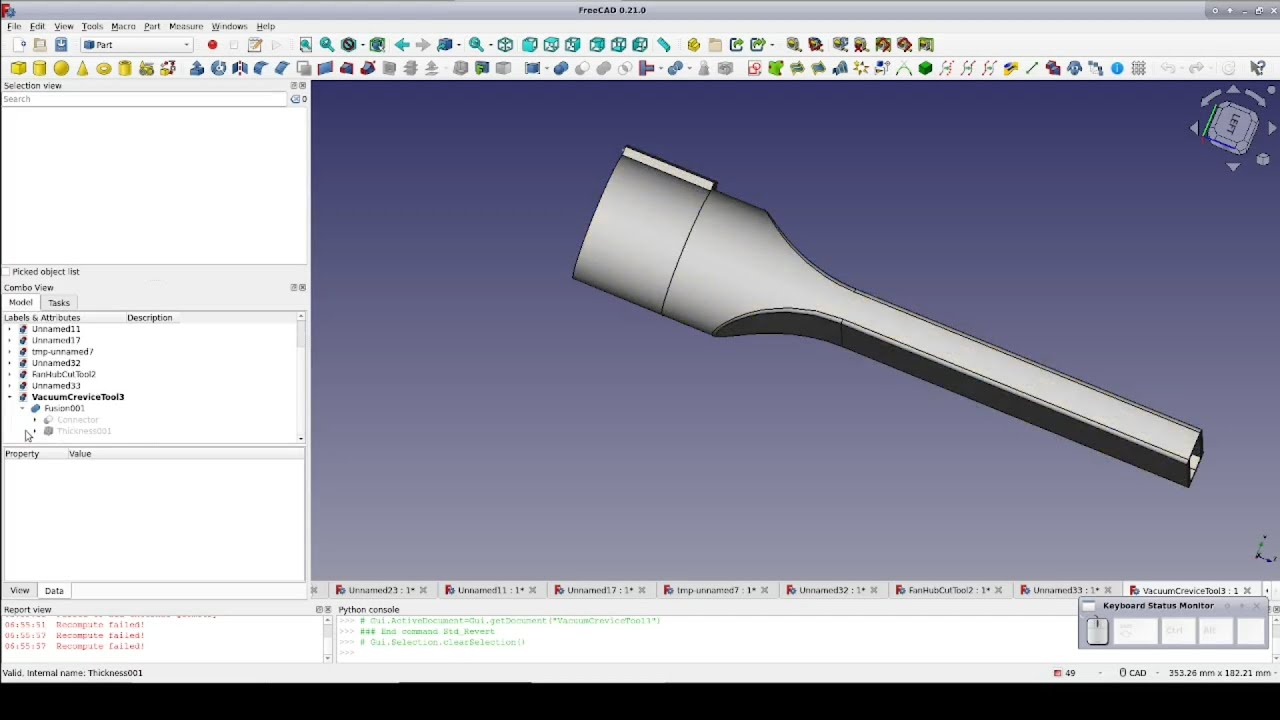
Task: Collapse the Fusion001 tree node
Action: click(22, 408)
